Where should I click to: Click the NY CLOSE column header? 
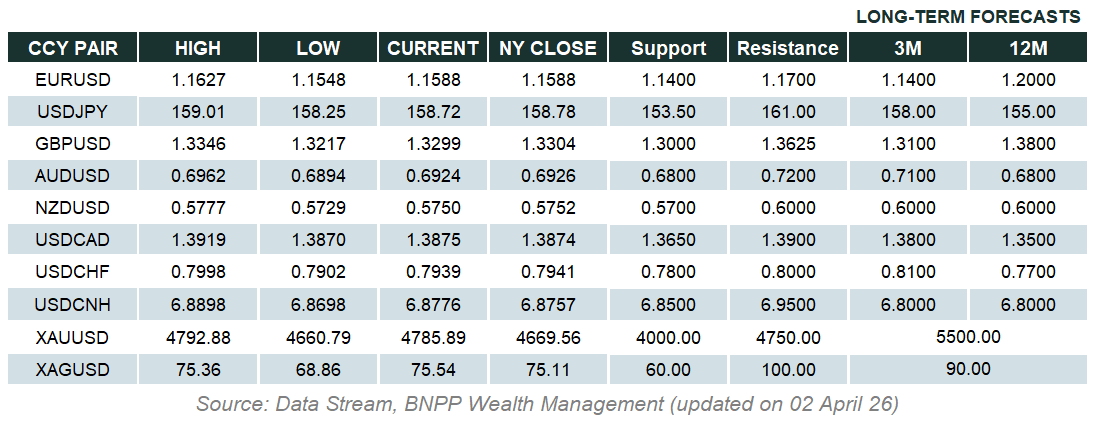pyautogui.click(x=548, y=48)
